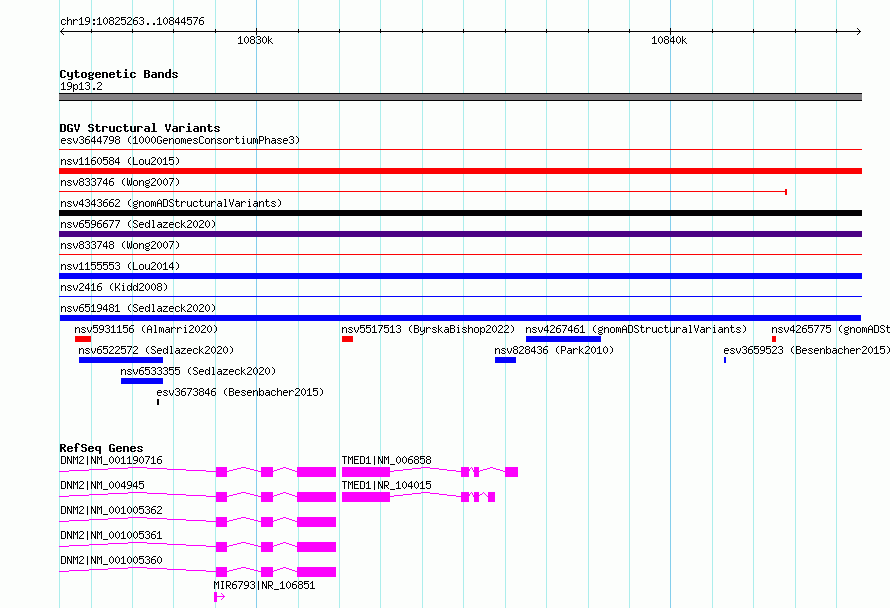Click the MIR6793 arrow glyph

pos(220,597)
